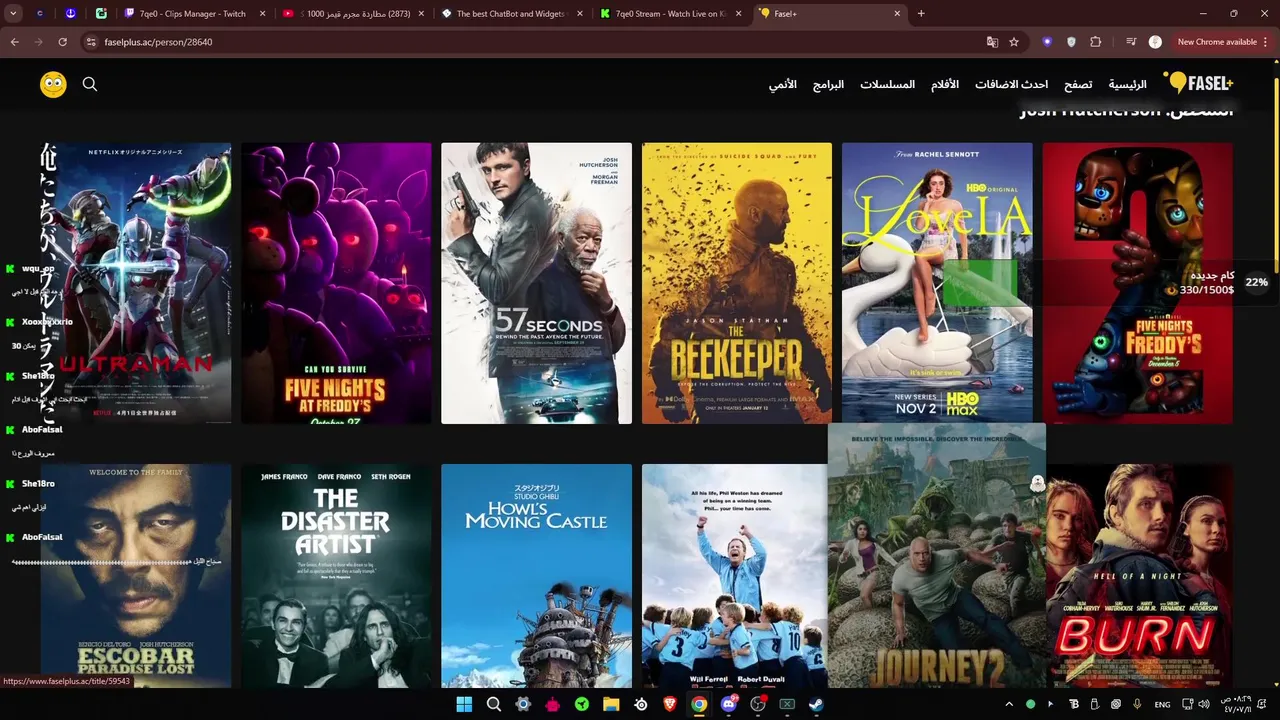
Task: Open the Escobar Paradise Lost poster
Action: (x=136, y=576)
